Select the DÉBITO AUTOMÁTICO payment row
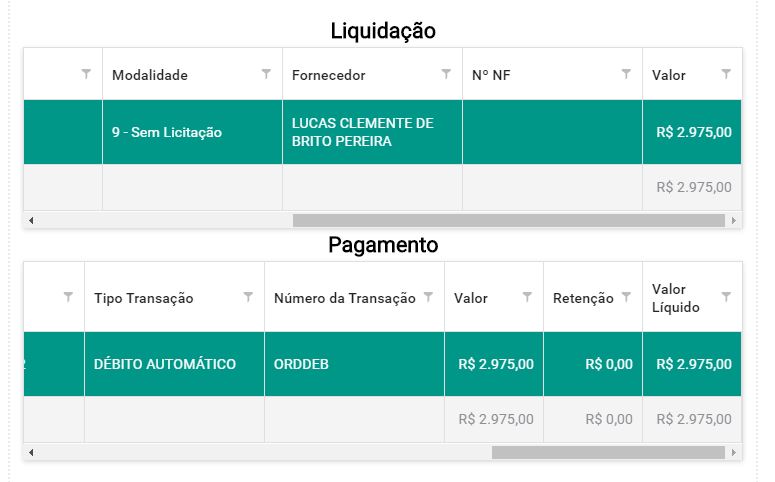775x482 pixels. click(382, 364)
